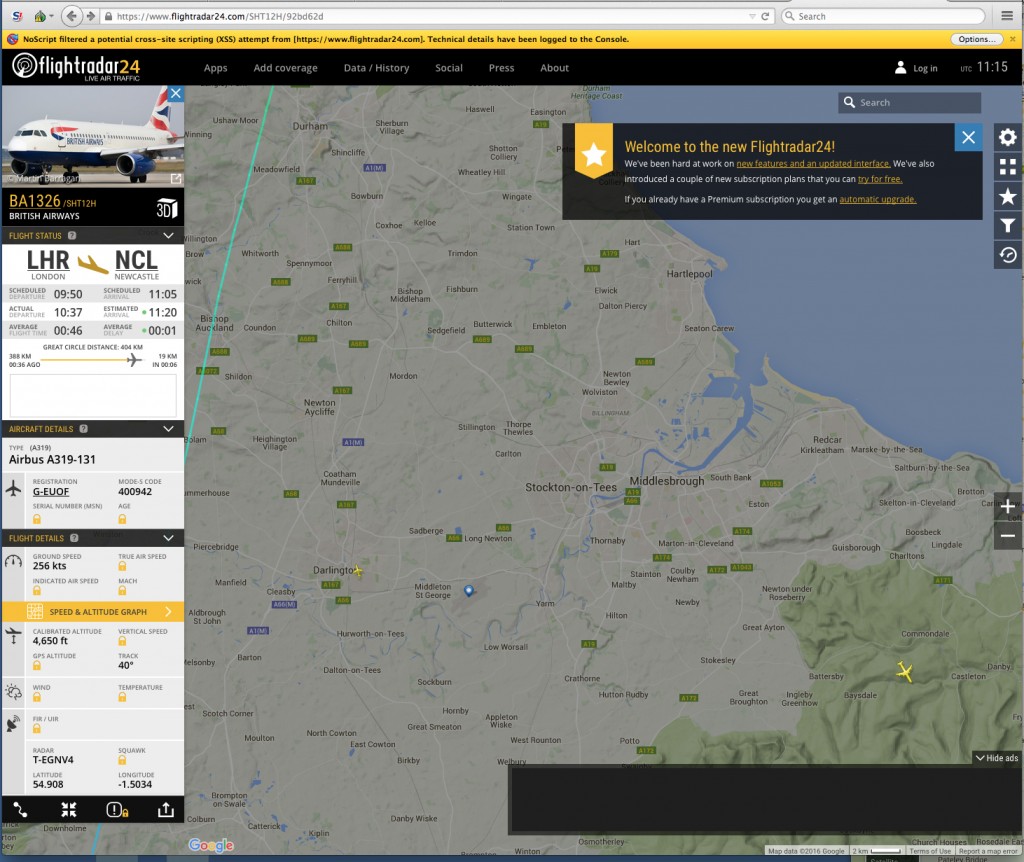Open the Data / History menu
This screenshot has width=1024, height=862.
tap(377, 68)
